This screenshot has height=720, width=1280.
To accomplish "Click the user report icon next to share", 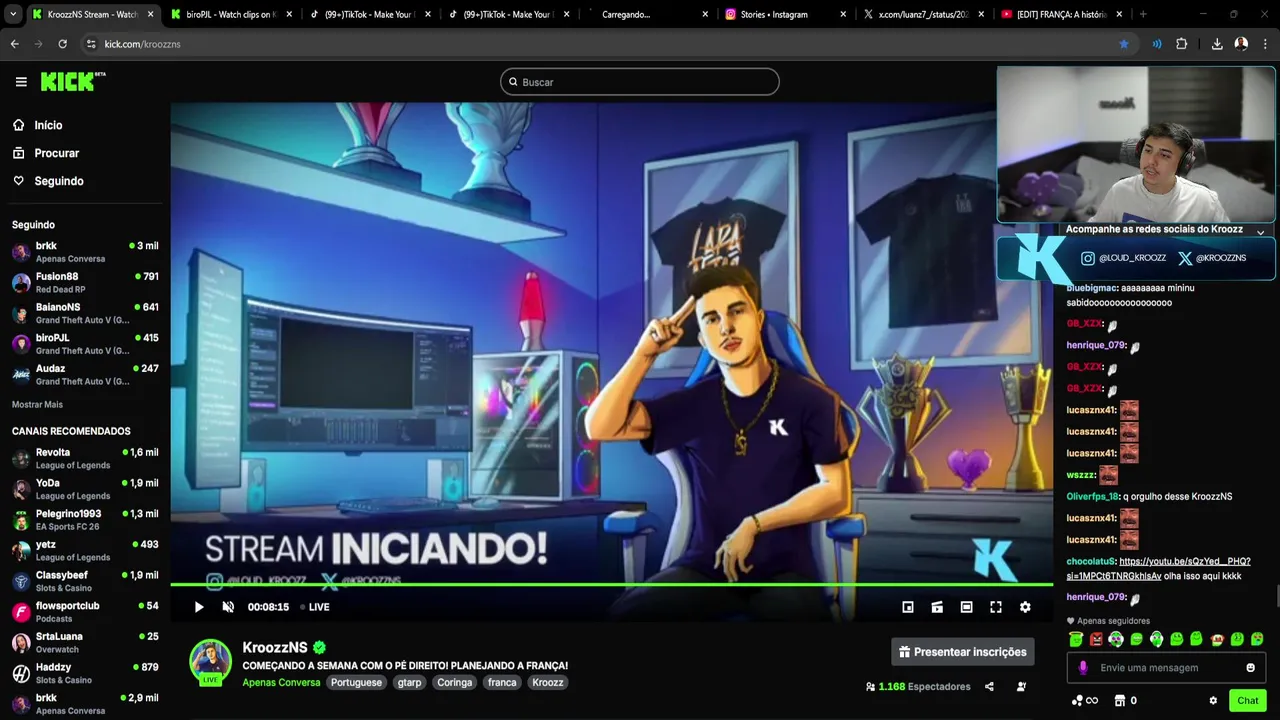I will tap(1021, 687).
